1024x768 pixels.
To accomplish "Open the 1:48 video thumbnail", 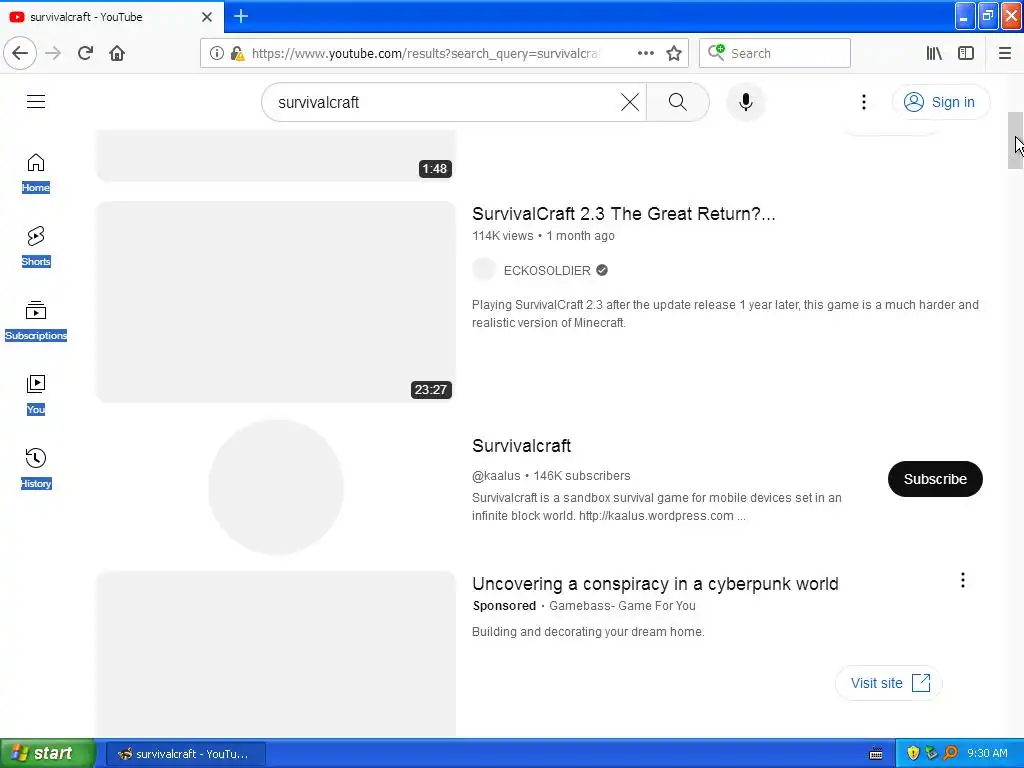I will tap(276, 155).
